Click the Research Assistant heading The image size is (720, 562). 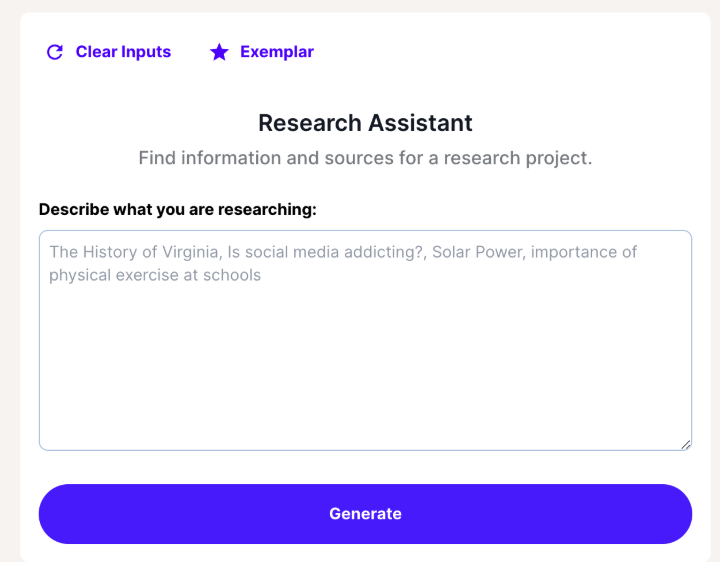click(x=365, y=123)
